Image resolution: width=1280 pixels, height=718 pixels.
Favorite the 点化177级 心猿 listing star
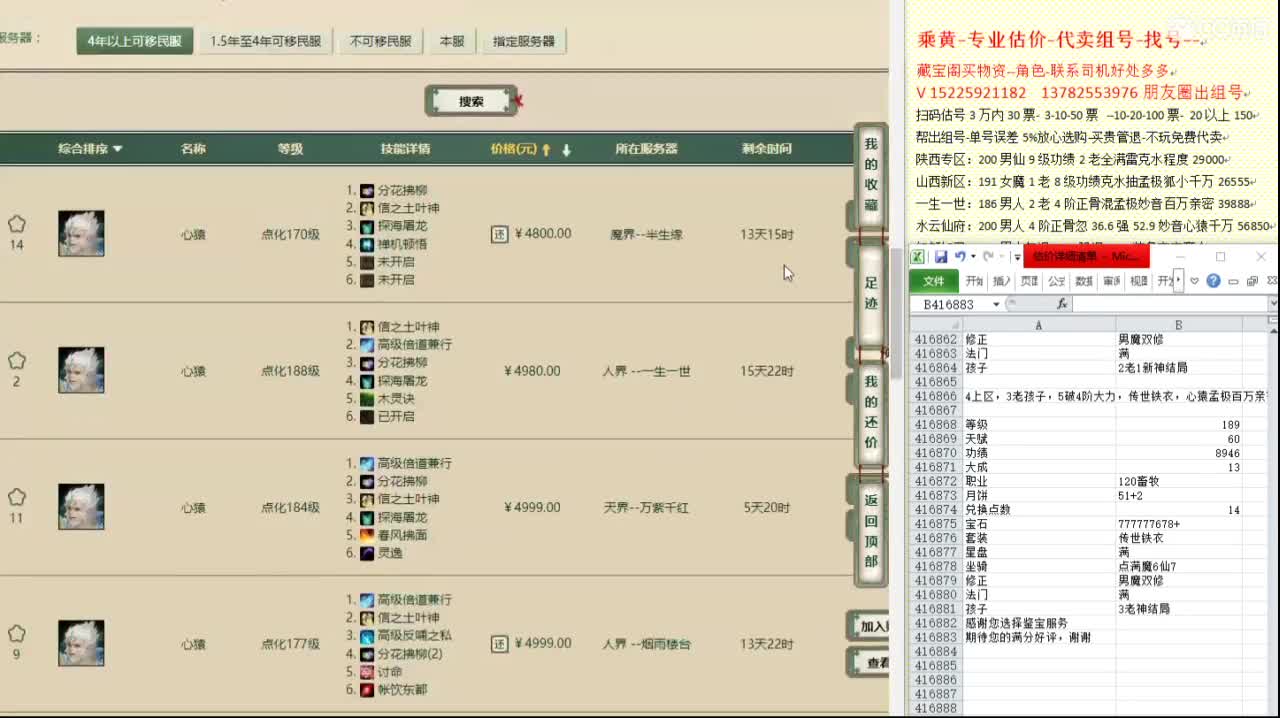coord(17,634)
